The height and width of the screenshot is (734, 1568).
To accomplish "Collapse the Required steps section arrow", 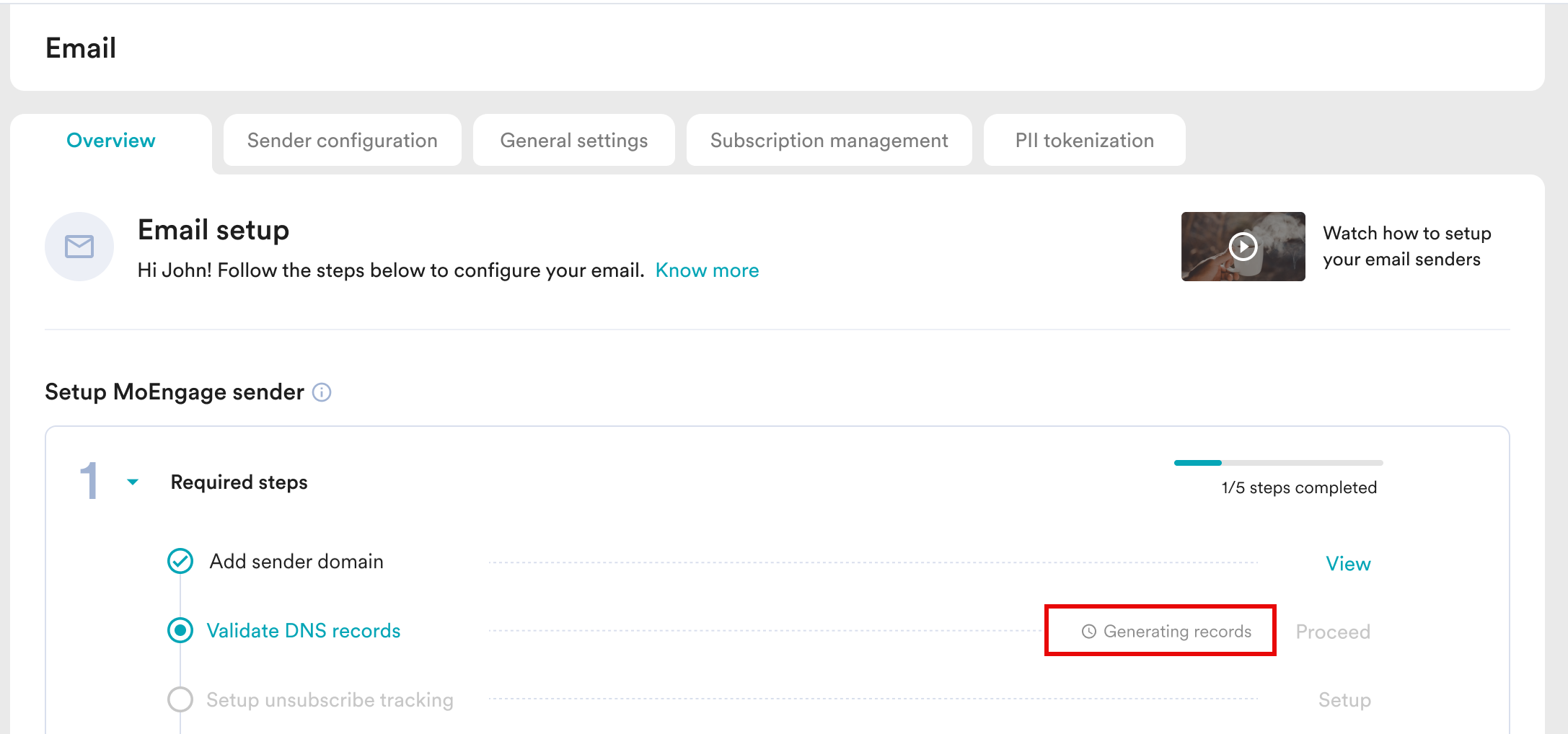I will tap(133, 482).
